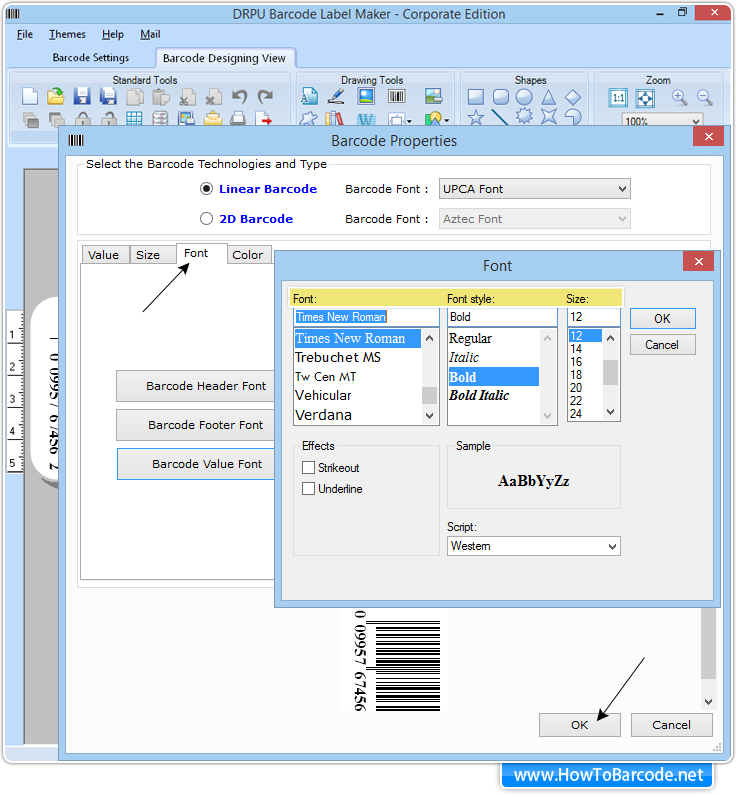
Task: Click Cancel in the Font dialog
Action: tap(663, 345)
